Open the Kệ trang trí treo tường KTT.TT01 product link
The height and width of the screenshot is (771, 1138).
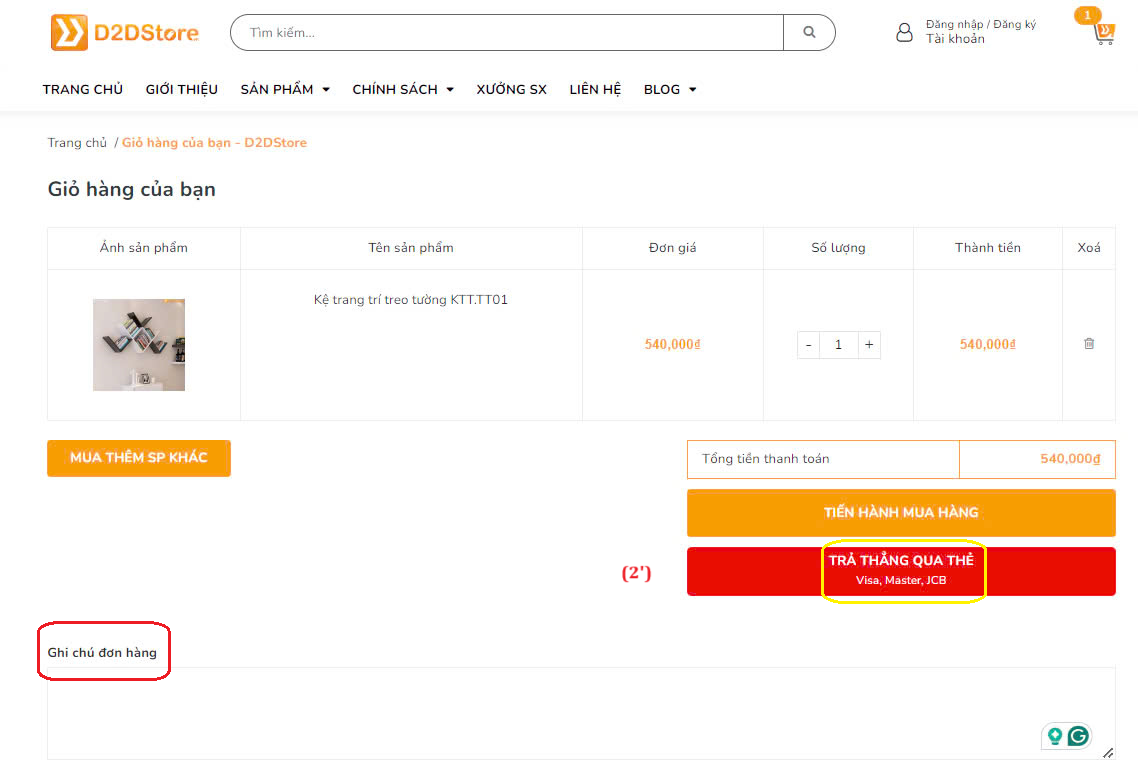(411, 299)
